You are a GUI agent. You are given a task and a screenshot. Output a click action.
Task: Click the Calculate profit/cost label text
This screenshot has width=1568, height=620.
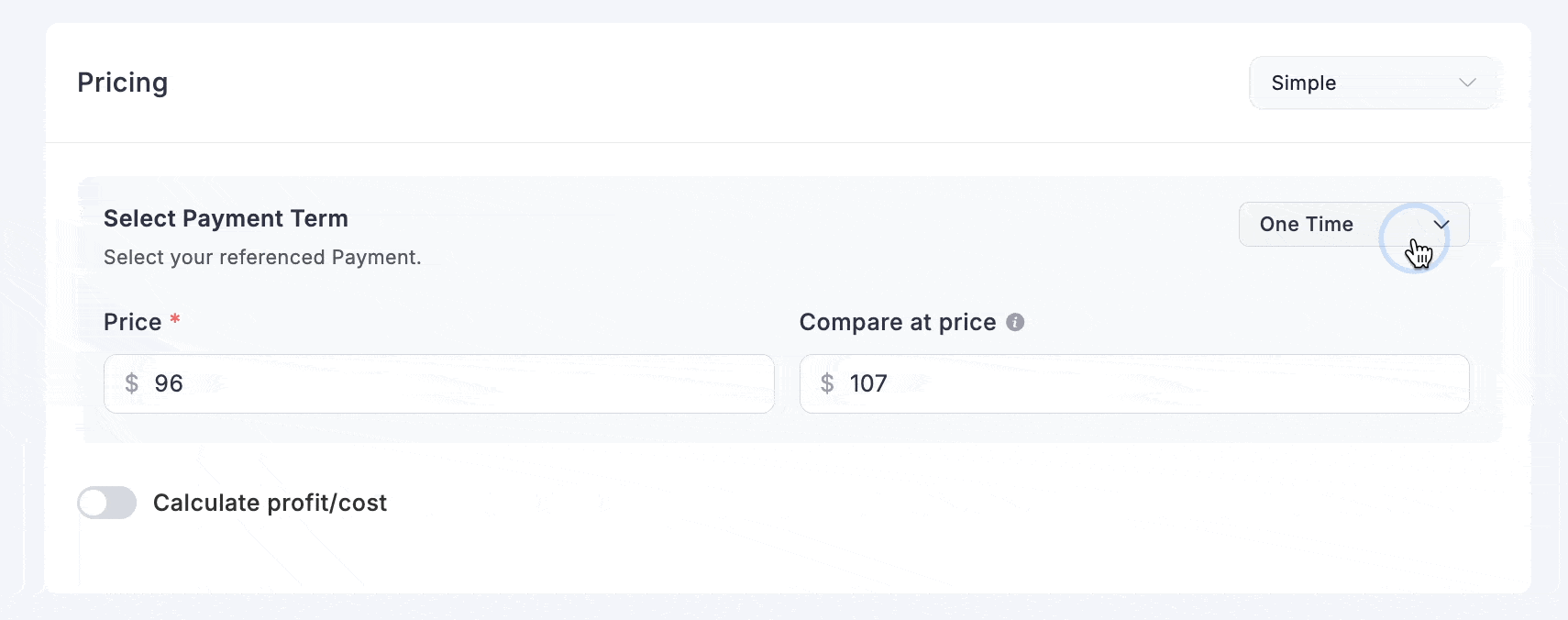270,503
